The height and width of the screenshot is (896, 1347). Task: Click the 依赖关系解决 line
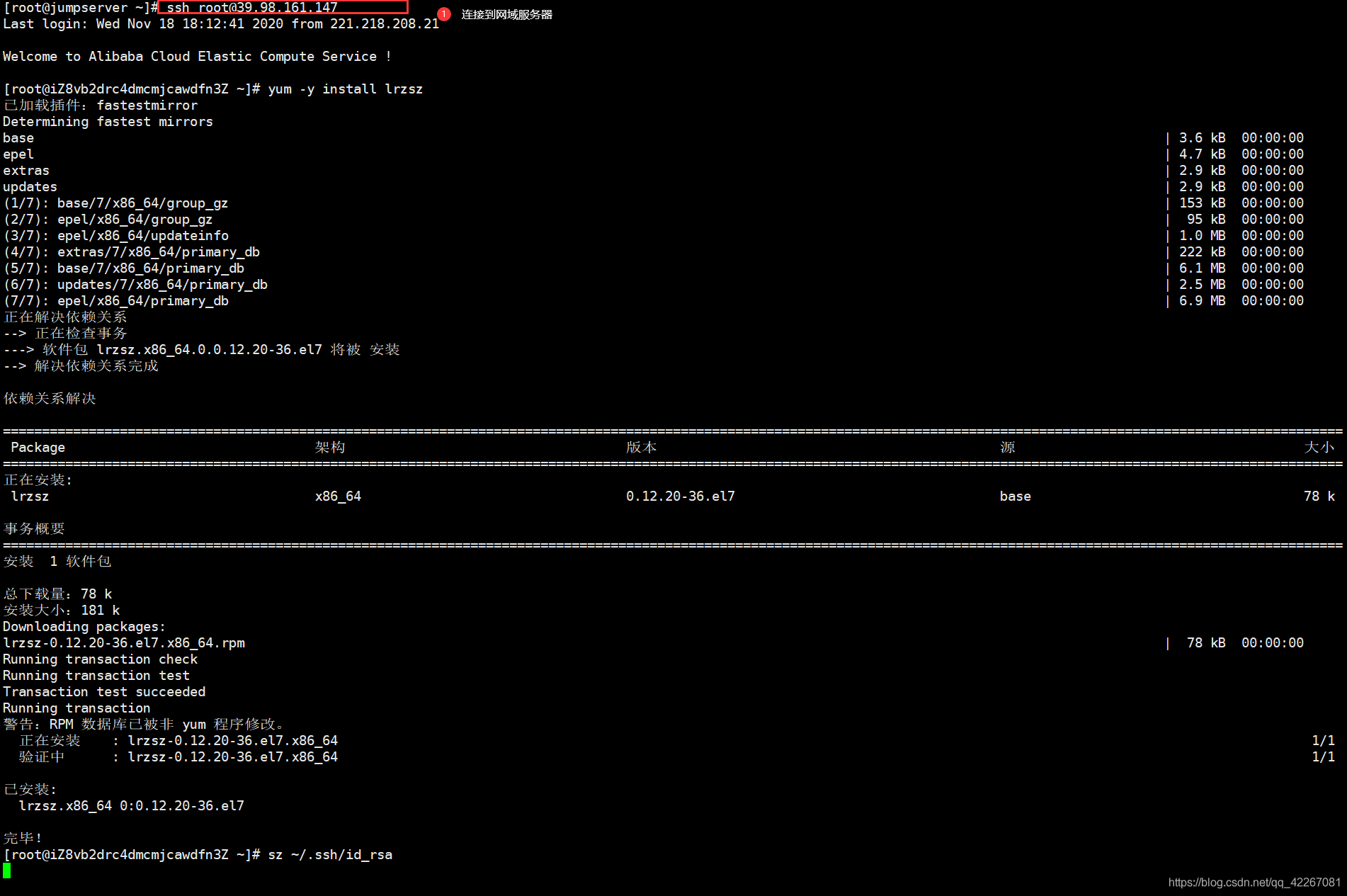tap(50, 398)
